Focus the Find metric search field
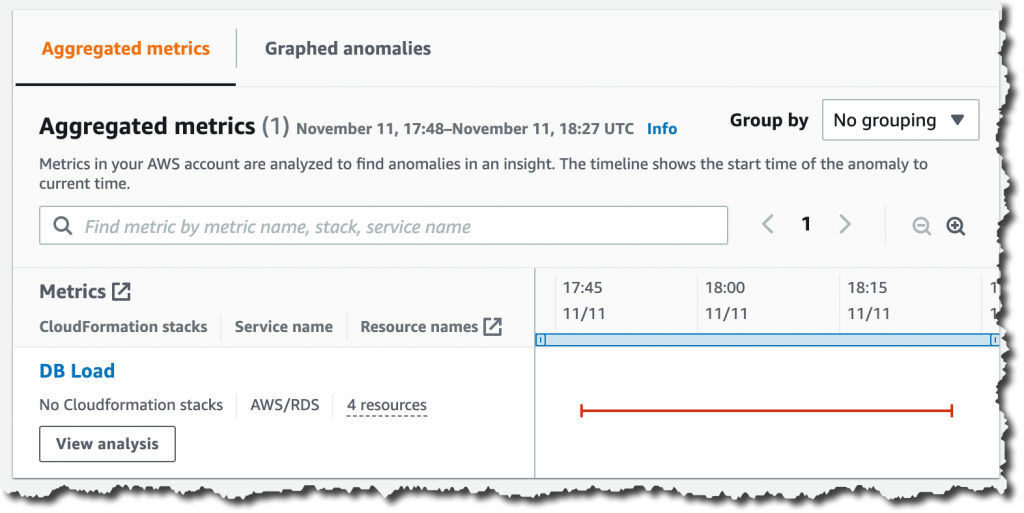1024x513 pixels. point(400,227)
